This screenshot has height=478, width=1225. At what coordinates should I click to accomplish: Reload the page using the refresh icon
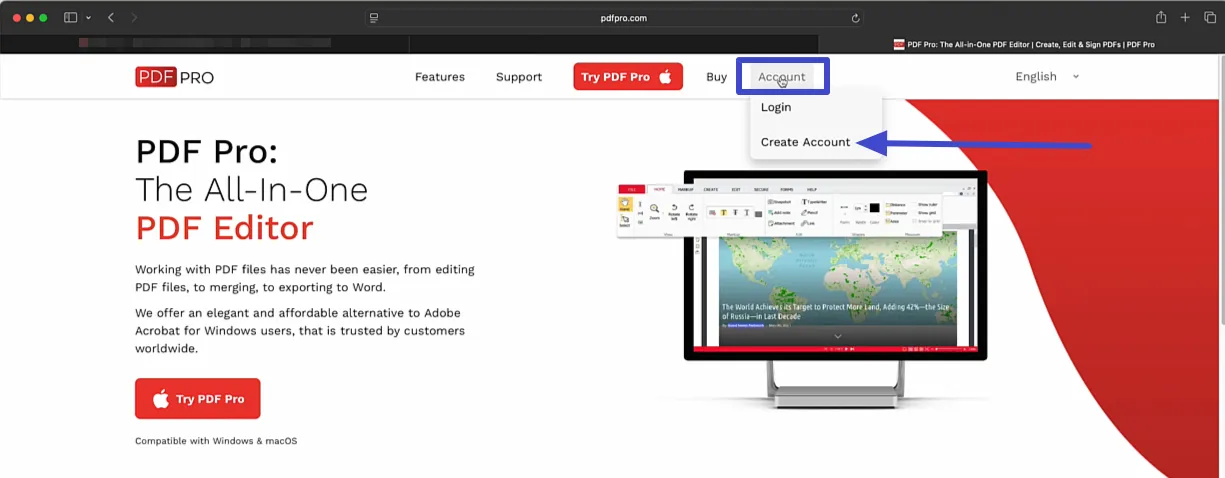[x=855, y=18]
